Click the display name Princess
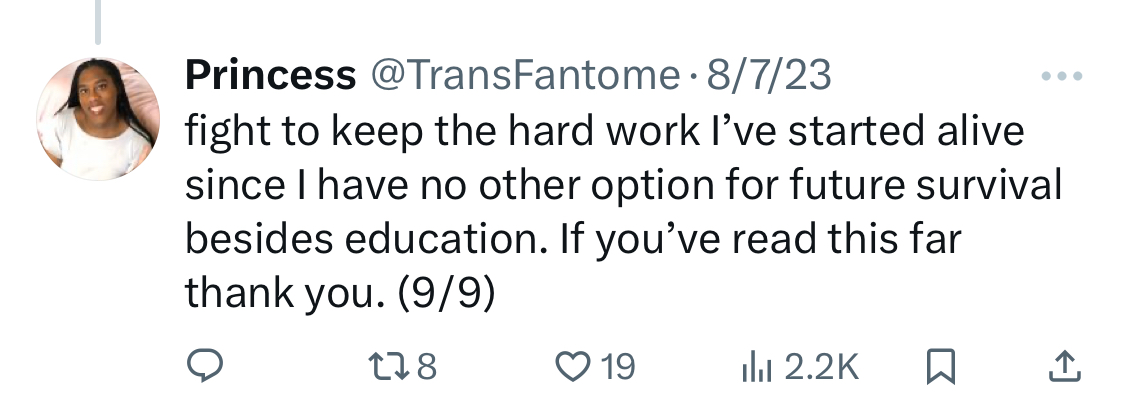1125x411 pixels. point(270,75)
